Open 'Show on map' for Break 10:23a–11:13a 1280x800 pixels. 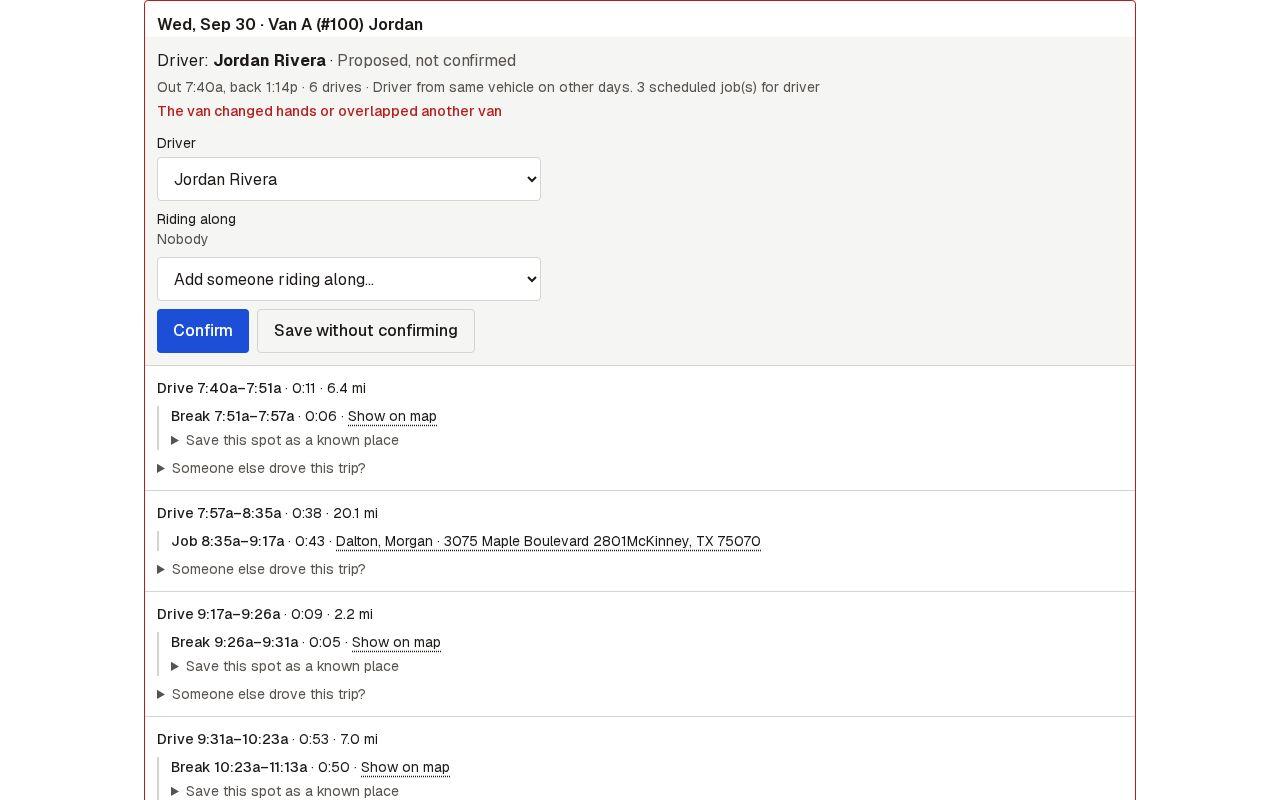[x=405, y=767]
